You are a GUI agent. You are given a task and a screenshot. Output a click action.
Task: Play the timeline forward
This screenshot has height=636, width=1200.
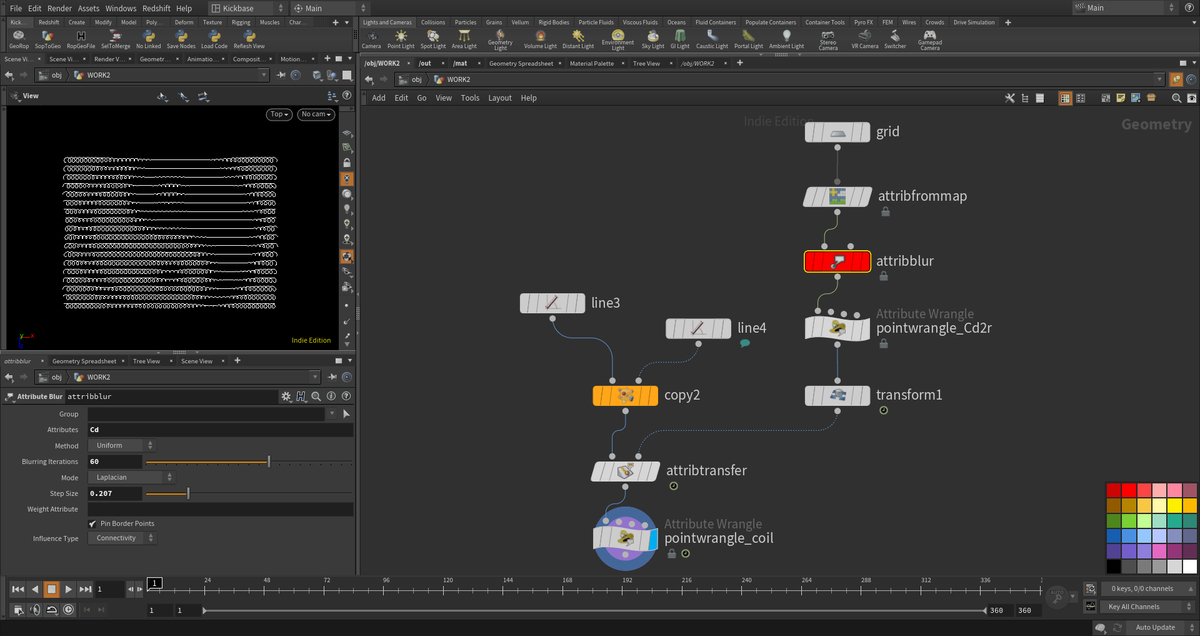click(68, 589)
